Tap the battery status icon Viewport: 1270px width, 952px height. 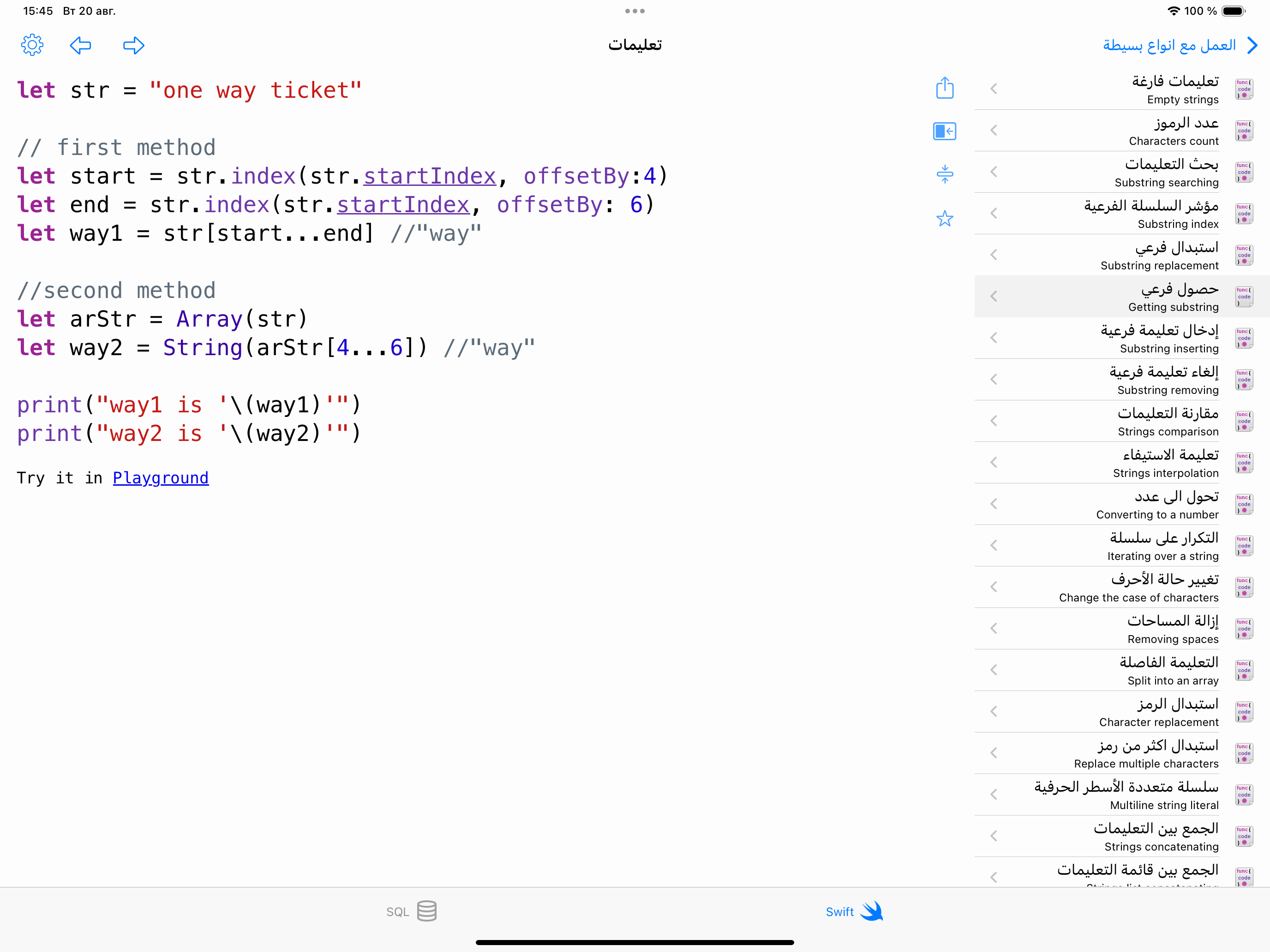[x=1233, y=11]
